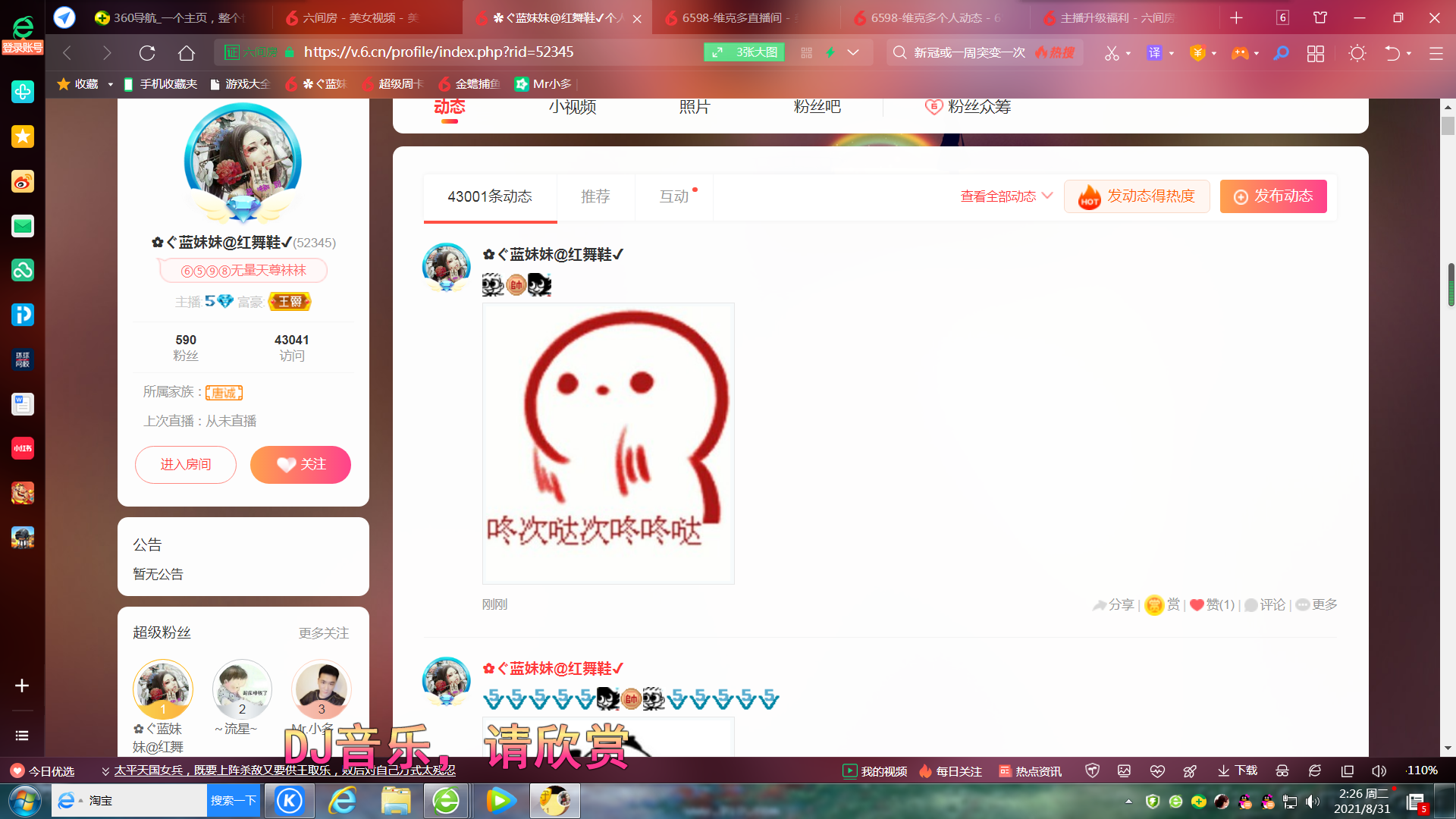
Task: Open the dropdown next to scissors icon
Action: click(1128, 53)
